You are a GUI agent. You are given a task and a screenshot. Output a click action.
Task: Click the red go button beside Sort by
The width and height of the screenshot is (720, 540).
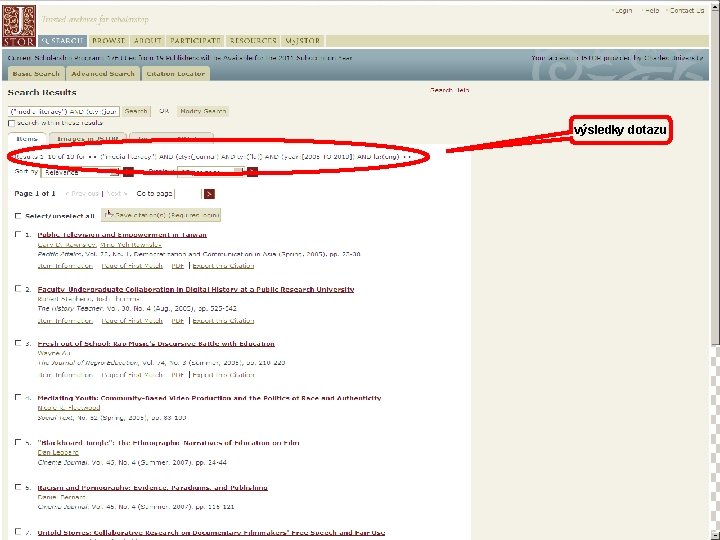coord(128,172)
